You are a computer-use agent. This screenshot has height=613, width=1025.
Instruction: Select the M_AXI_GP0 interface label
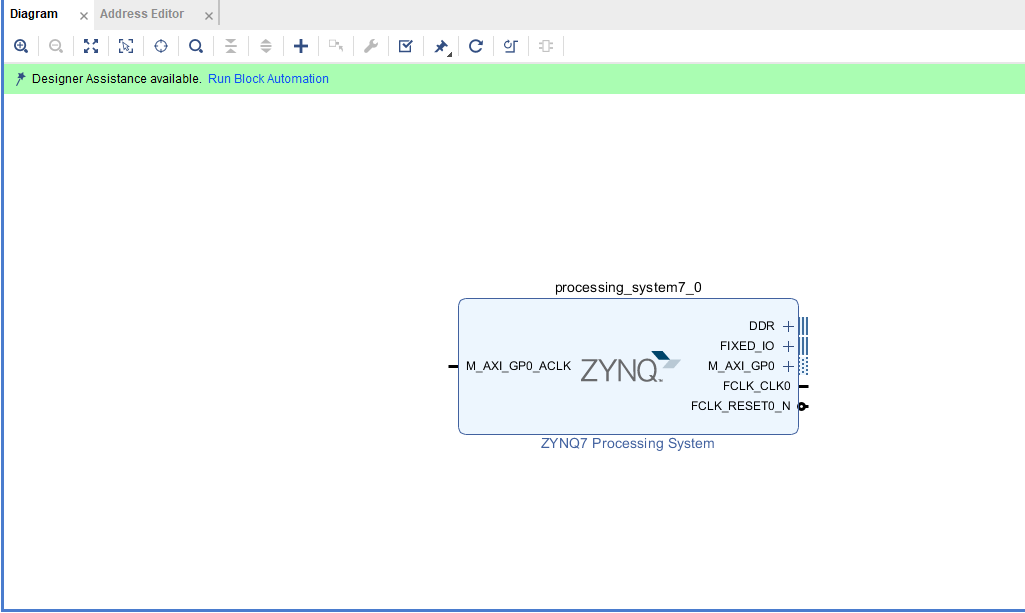(x=741, y=367)
